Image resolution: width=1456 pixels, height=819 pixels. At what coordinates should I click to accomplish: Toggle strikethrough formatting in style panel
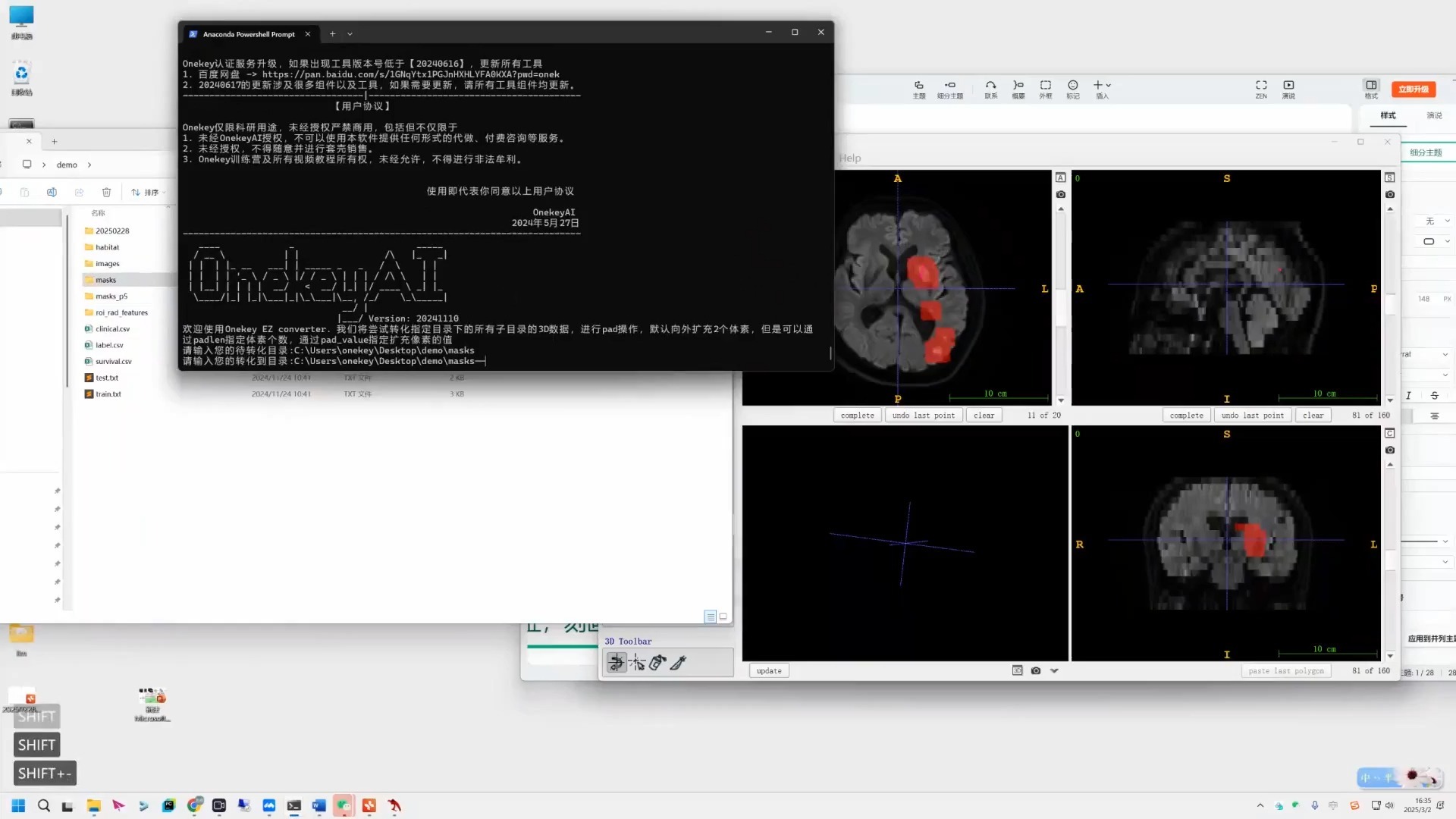point(1434,395)
